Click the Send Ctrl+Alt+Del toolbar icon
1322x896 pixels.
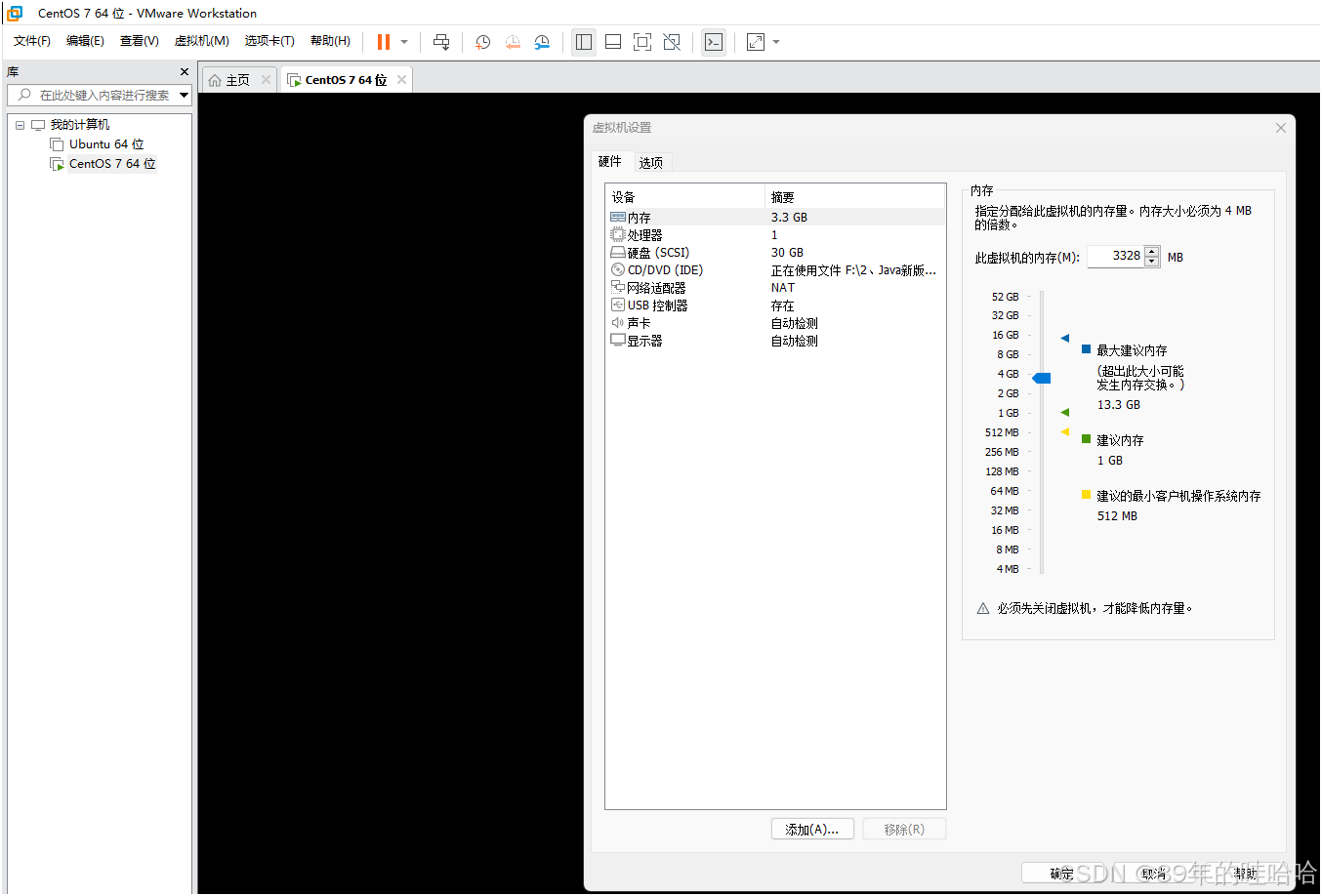(x=441, y=42)
